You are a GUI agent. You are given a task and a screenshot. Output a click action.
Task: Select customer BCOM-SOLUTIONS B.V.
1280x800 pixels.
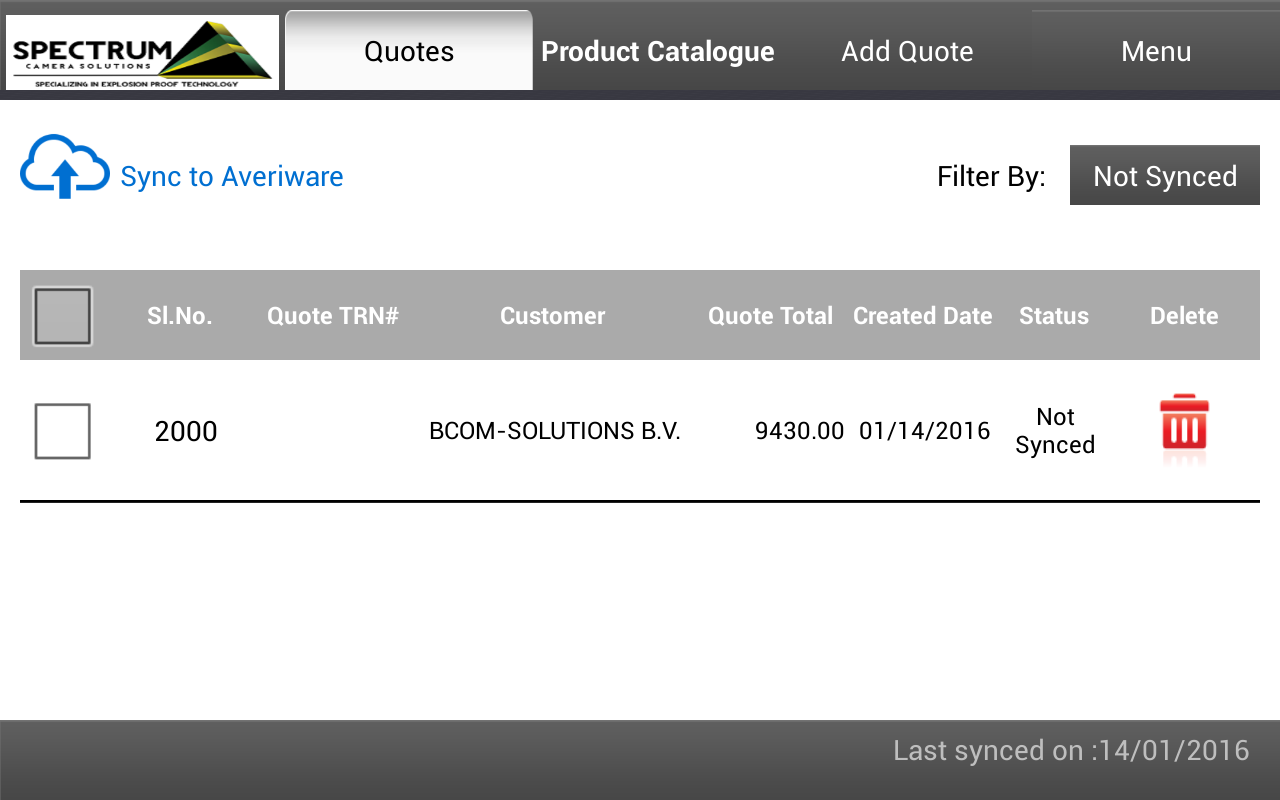click(555, 431)
